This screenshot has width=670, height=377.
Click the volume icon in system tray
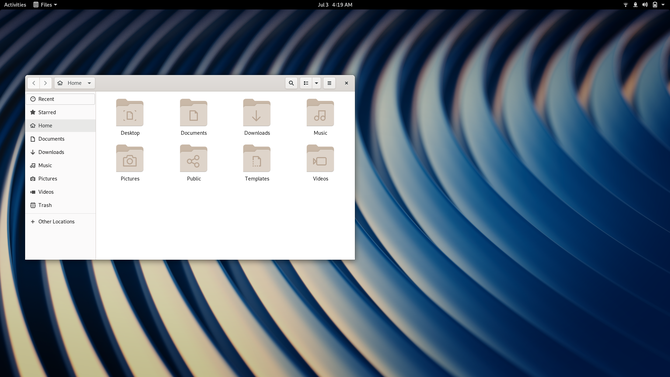click(645, 5)
